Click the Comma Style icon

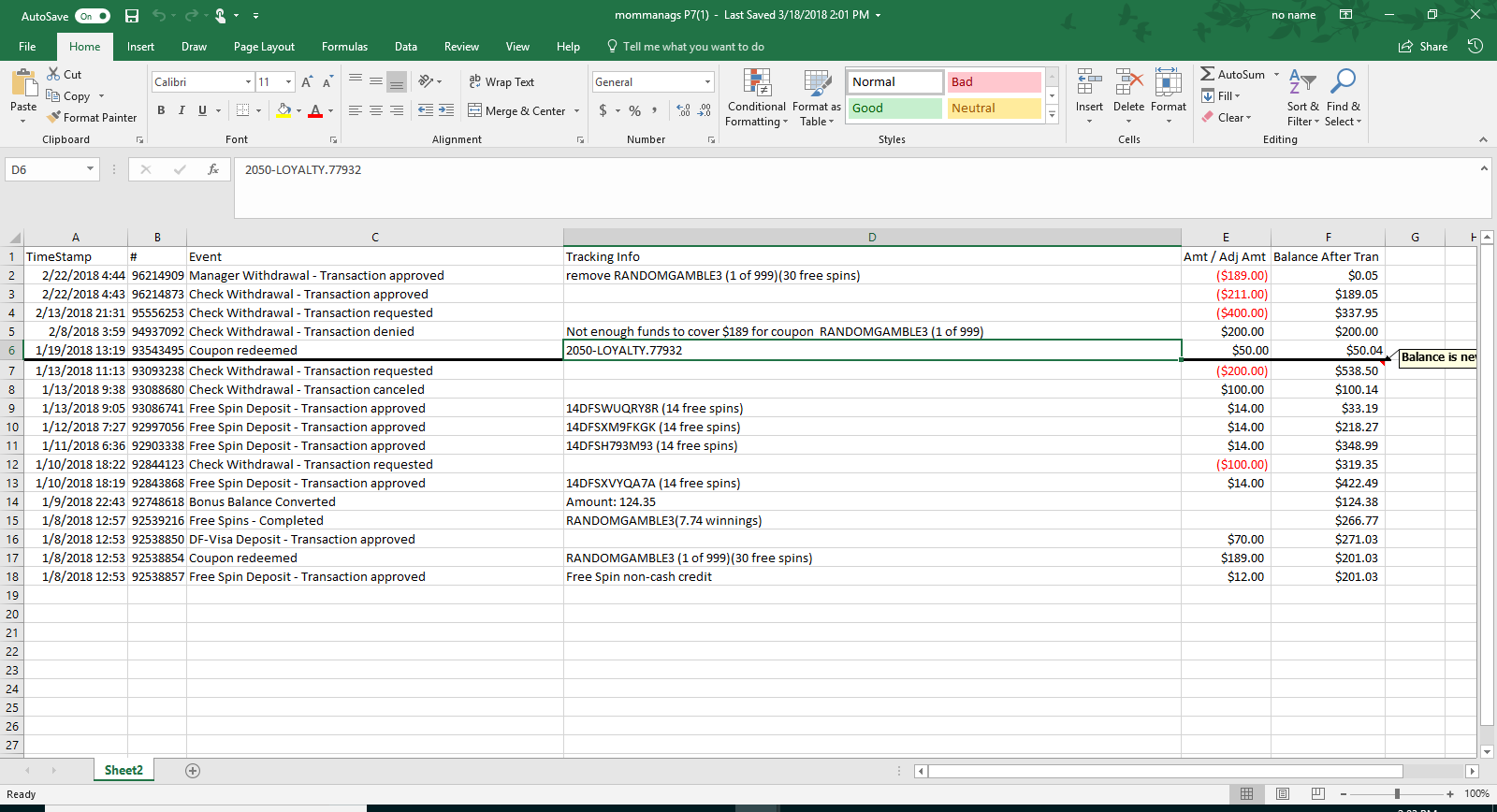point(655,110)
